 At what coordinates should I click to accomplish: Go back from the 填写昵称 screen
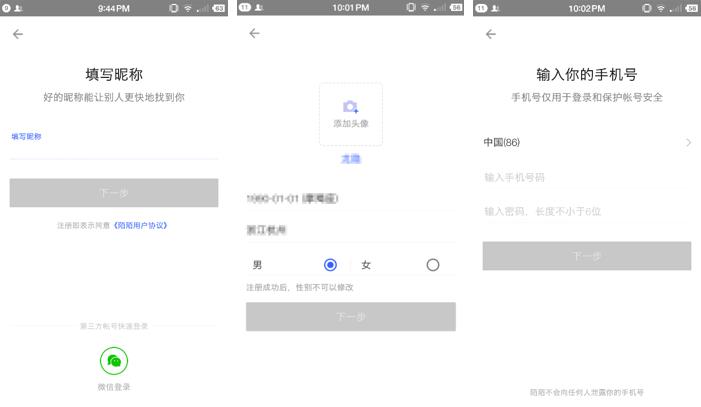[x=18, y=34]
